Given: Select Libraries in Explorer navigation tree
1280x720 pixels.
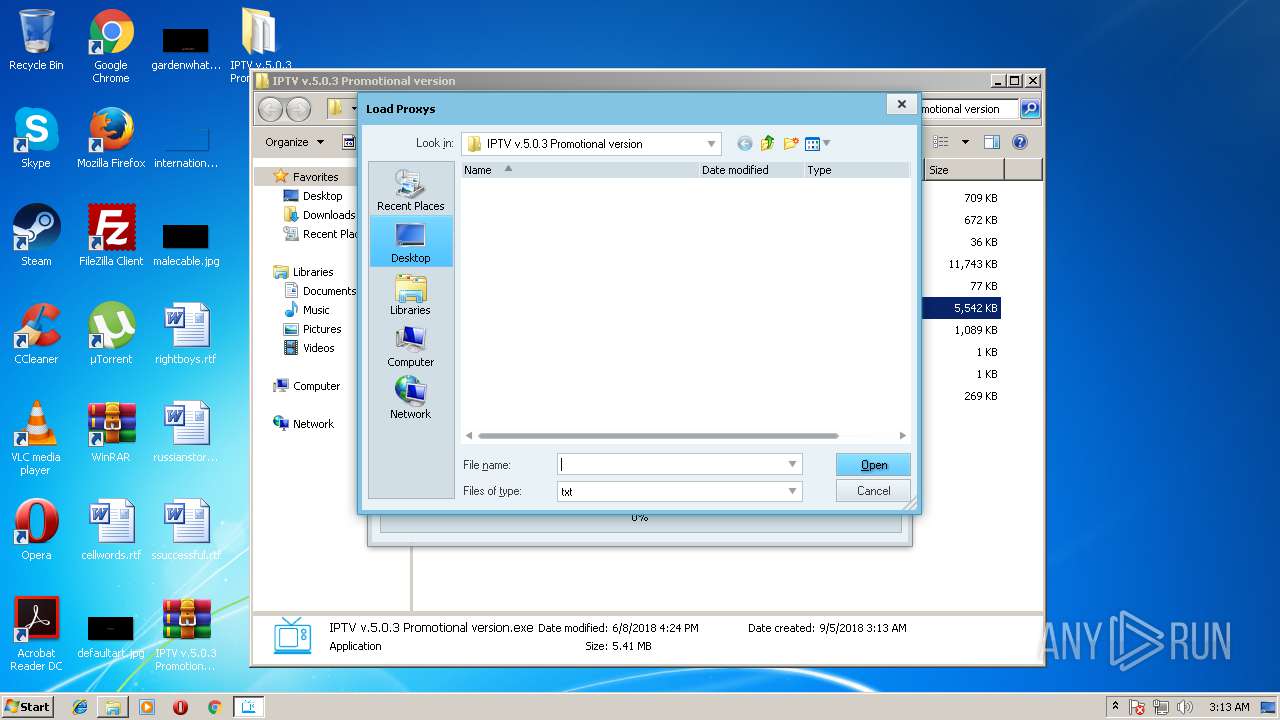Looking at the screenshot, I should pyautogui.click(x=313, y=272).
